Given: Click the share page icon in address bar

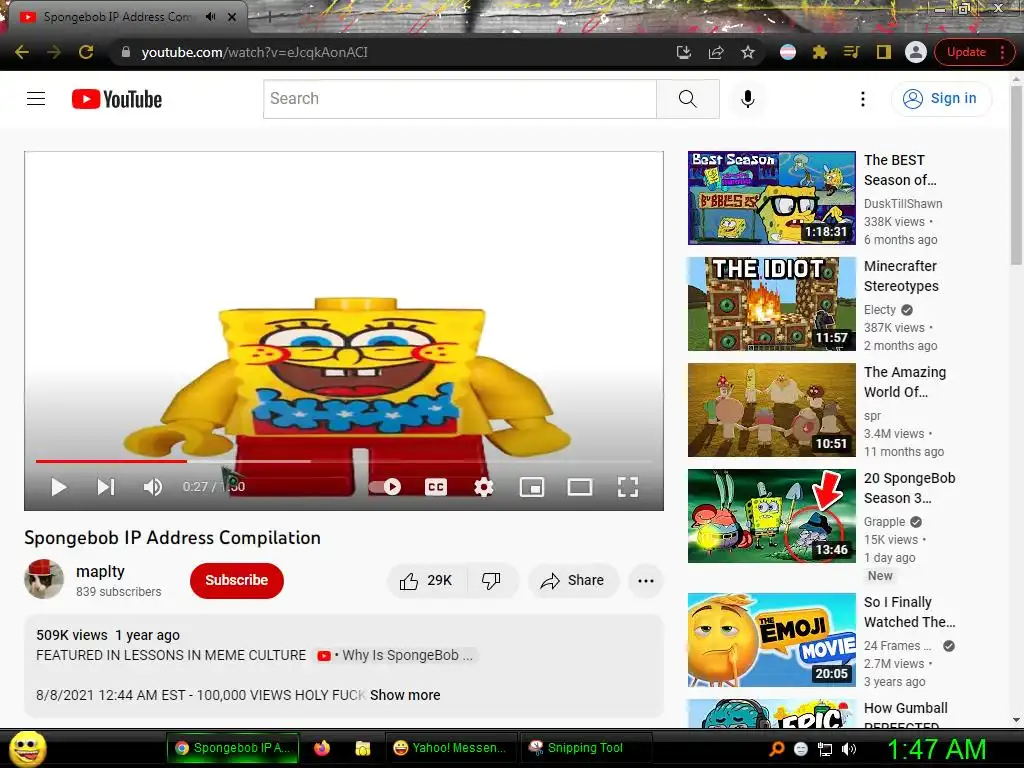Looking at the screenshot, I should 716,52.
